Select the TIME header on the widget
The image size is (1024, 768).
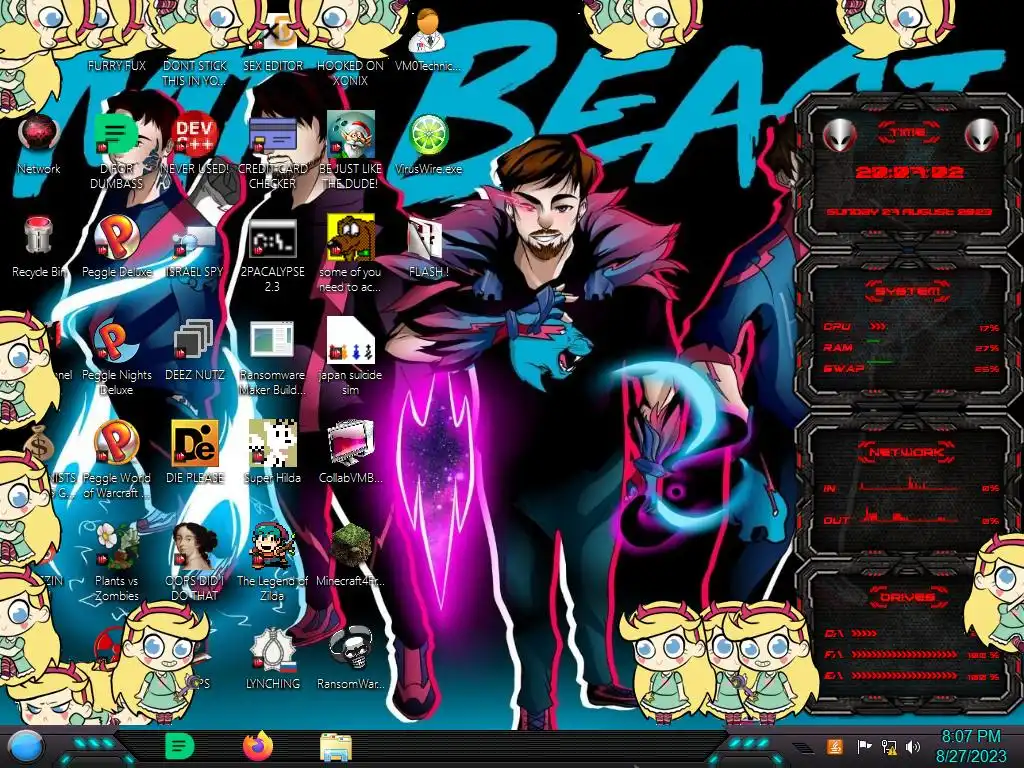click(908, 133)
